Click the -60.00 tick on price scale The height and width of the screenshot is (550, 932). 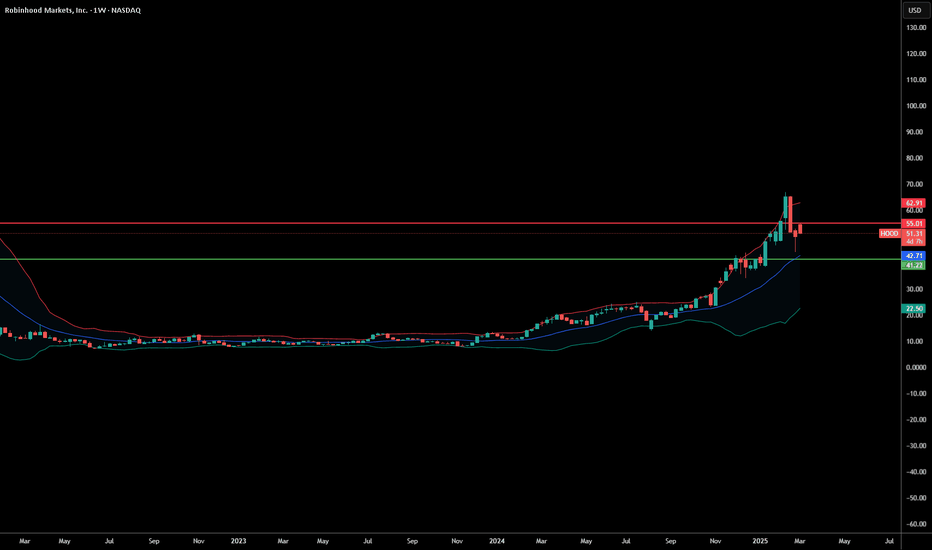pyautogui.click(x=915, y=523)
